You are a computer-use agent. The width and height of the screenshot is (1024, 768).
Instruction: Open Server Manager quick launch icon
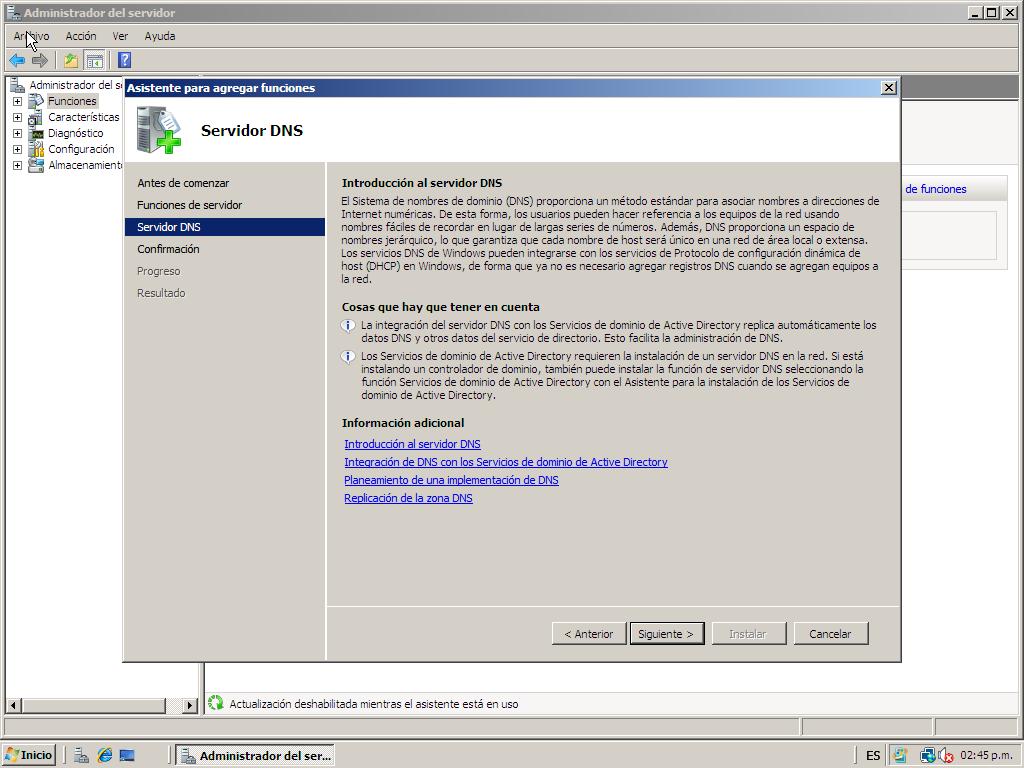point(82,756)
